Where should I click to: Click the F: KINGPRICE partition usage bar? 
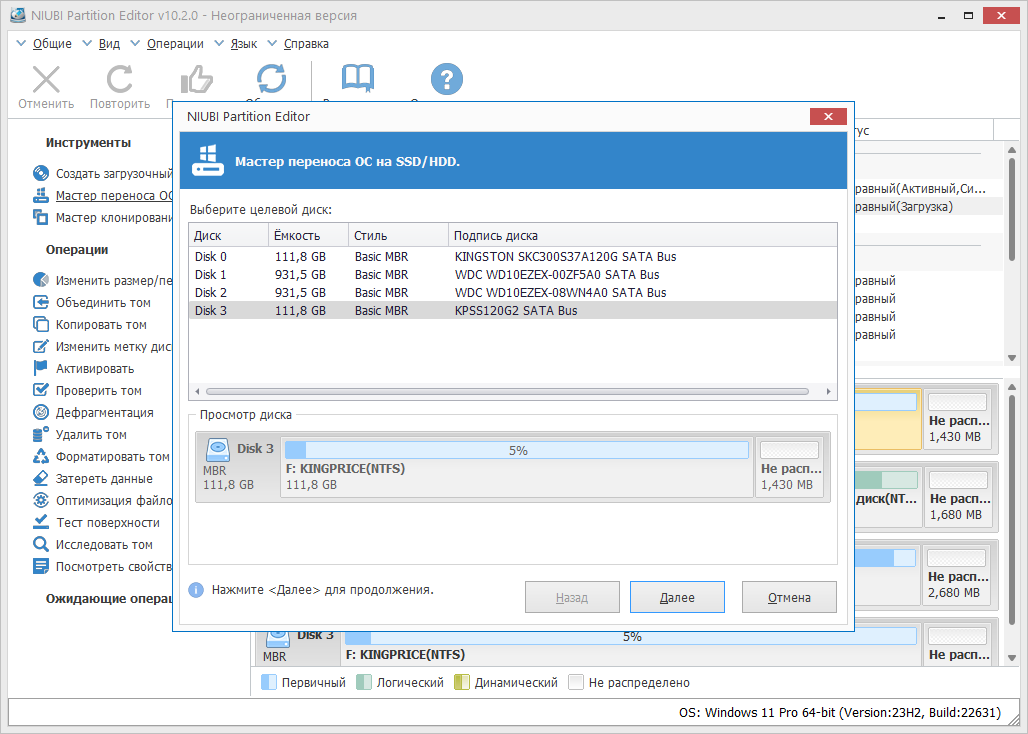click(517, 450)
